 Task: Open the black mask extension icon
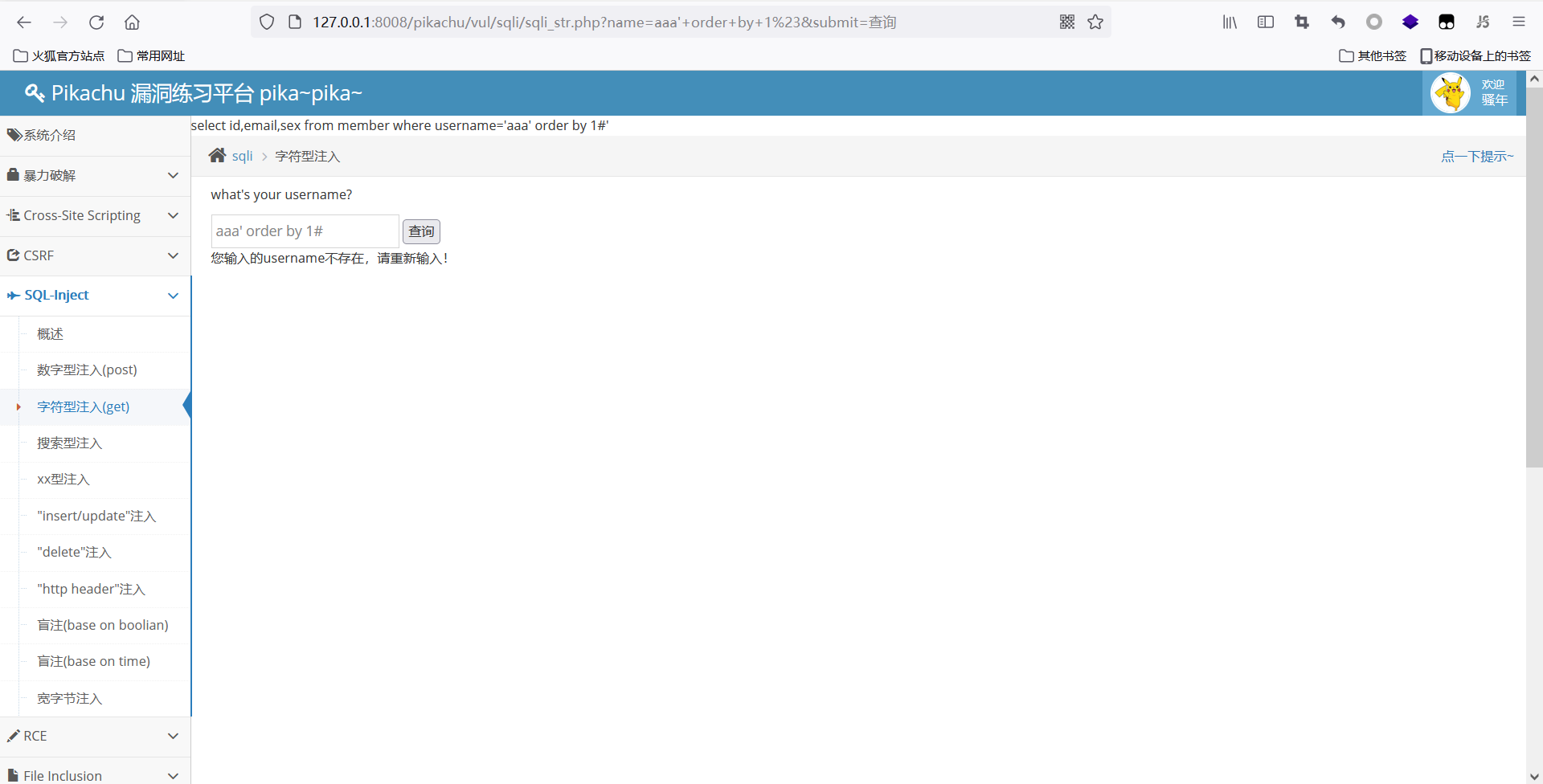point(1447,22)
